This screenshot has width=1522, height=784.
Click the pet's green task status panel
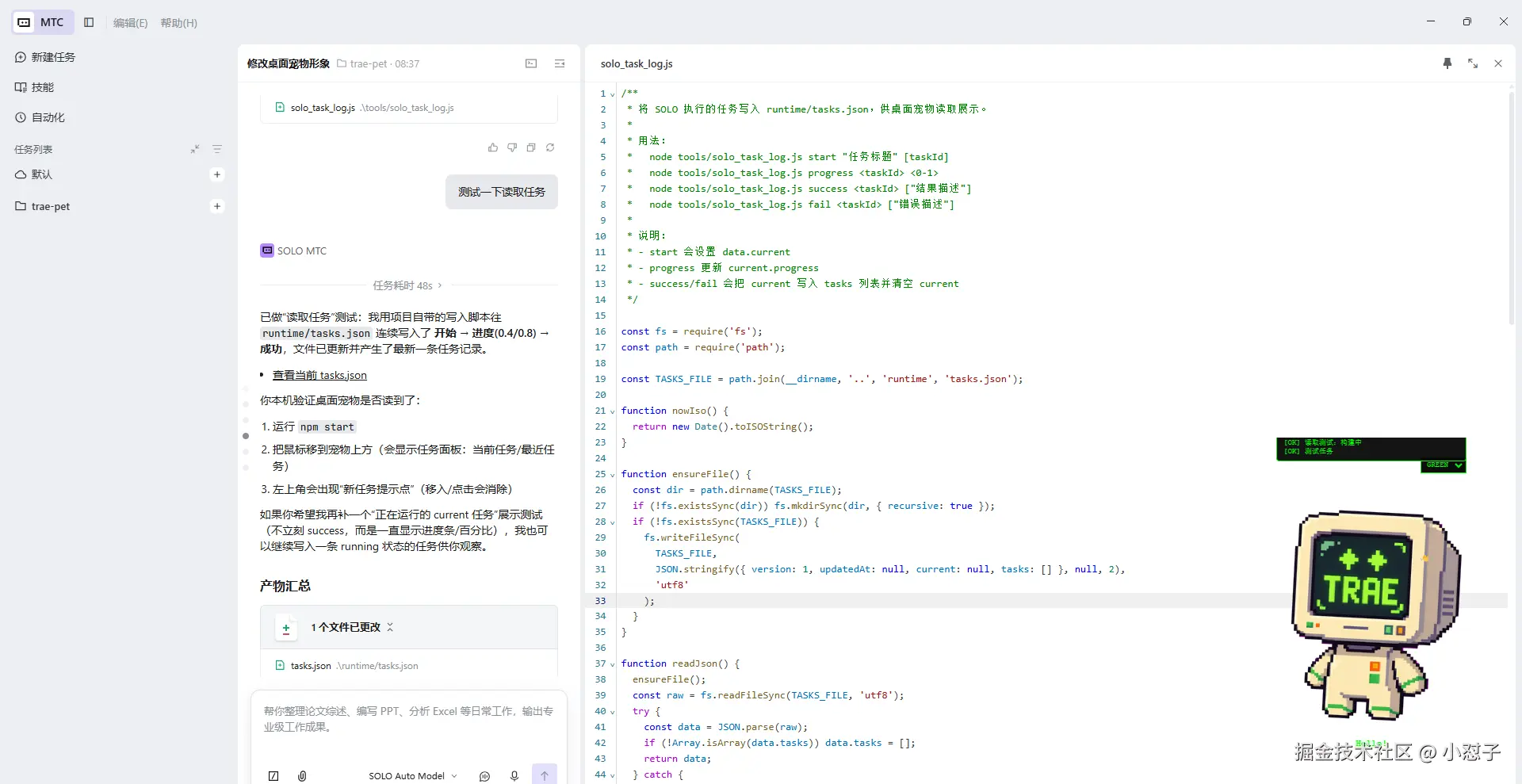(x=1371, y=449)
